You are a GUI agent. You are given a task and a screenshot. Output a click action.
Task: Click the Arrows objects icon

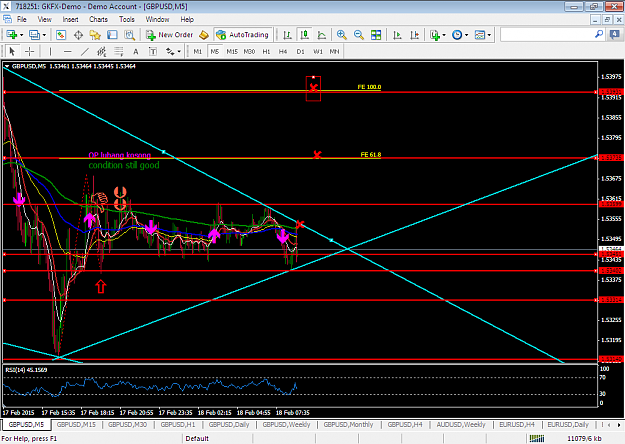coord(170,51)
